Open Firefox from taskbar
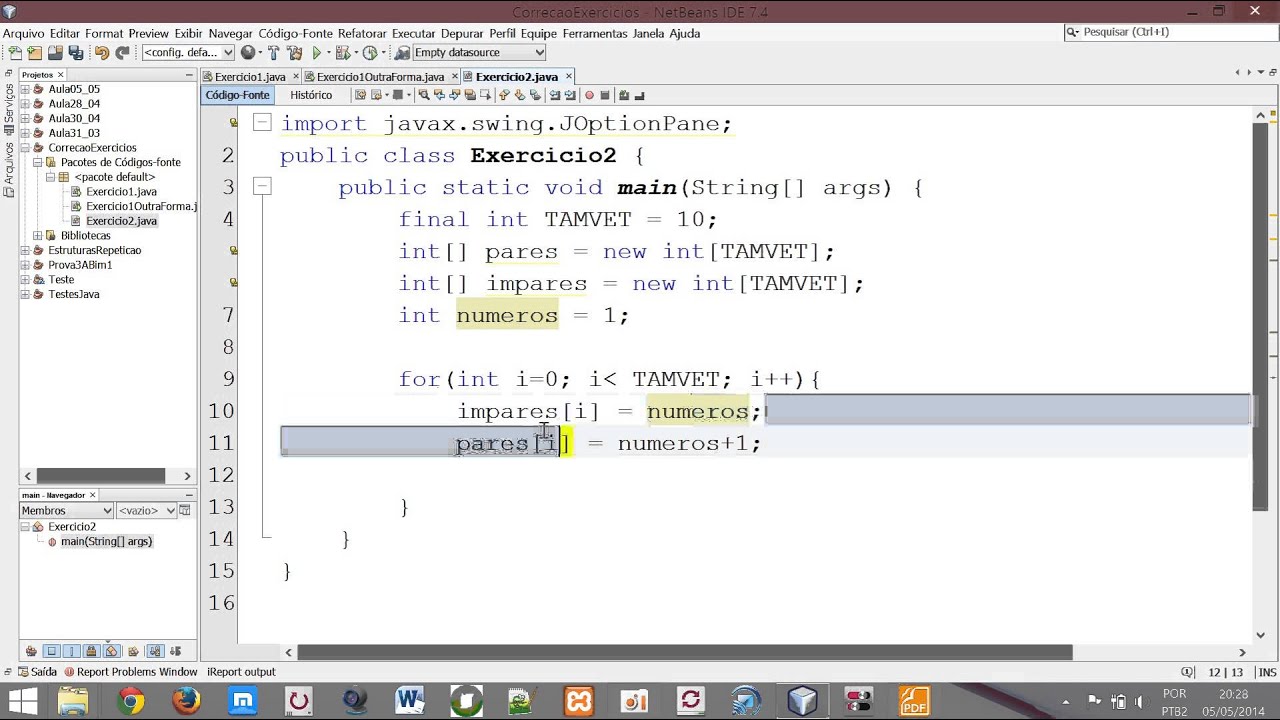This screenshot has height=720, width=1280. click(186, 701)
